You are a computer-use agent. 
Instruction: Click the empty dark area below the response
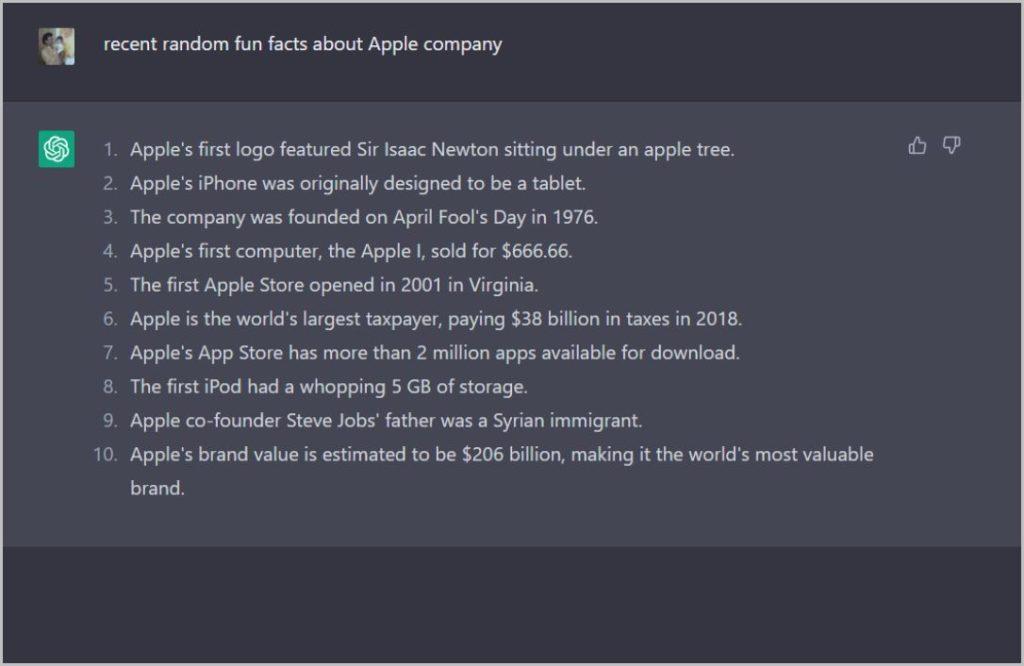pos(512,604)
